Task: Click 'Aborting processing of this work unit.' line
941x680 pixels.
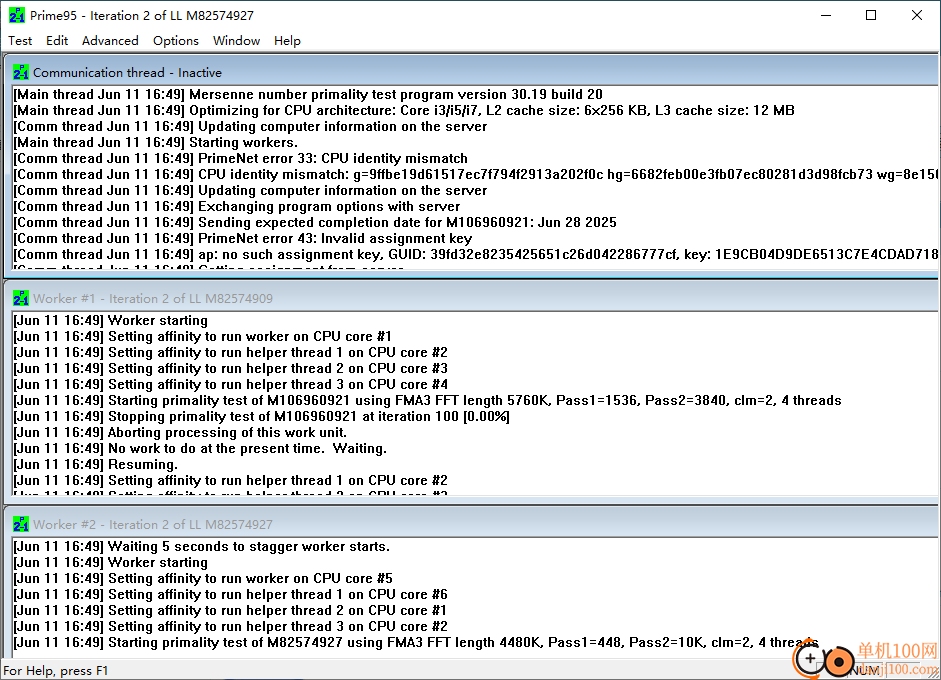Action: point(180,433)
